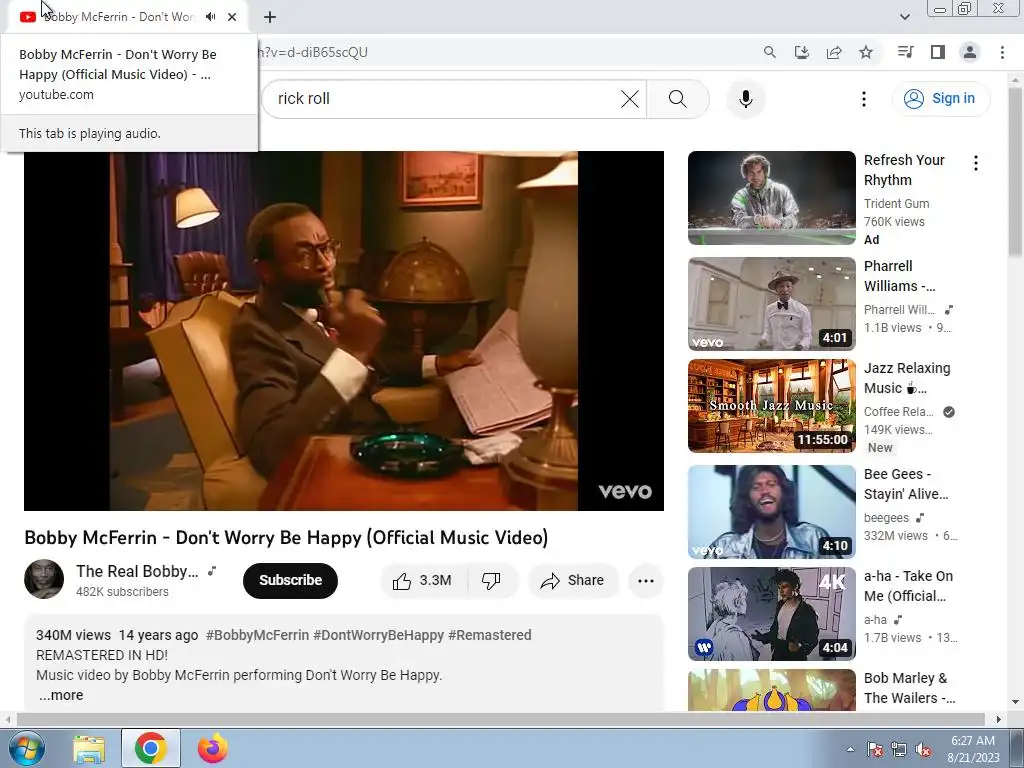Click the #Remastered hashtag

coord(490,635)
